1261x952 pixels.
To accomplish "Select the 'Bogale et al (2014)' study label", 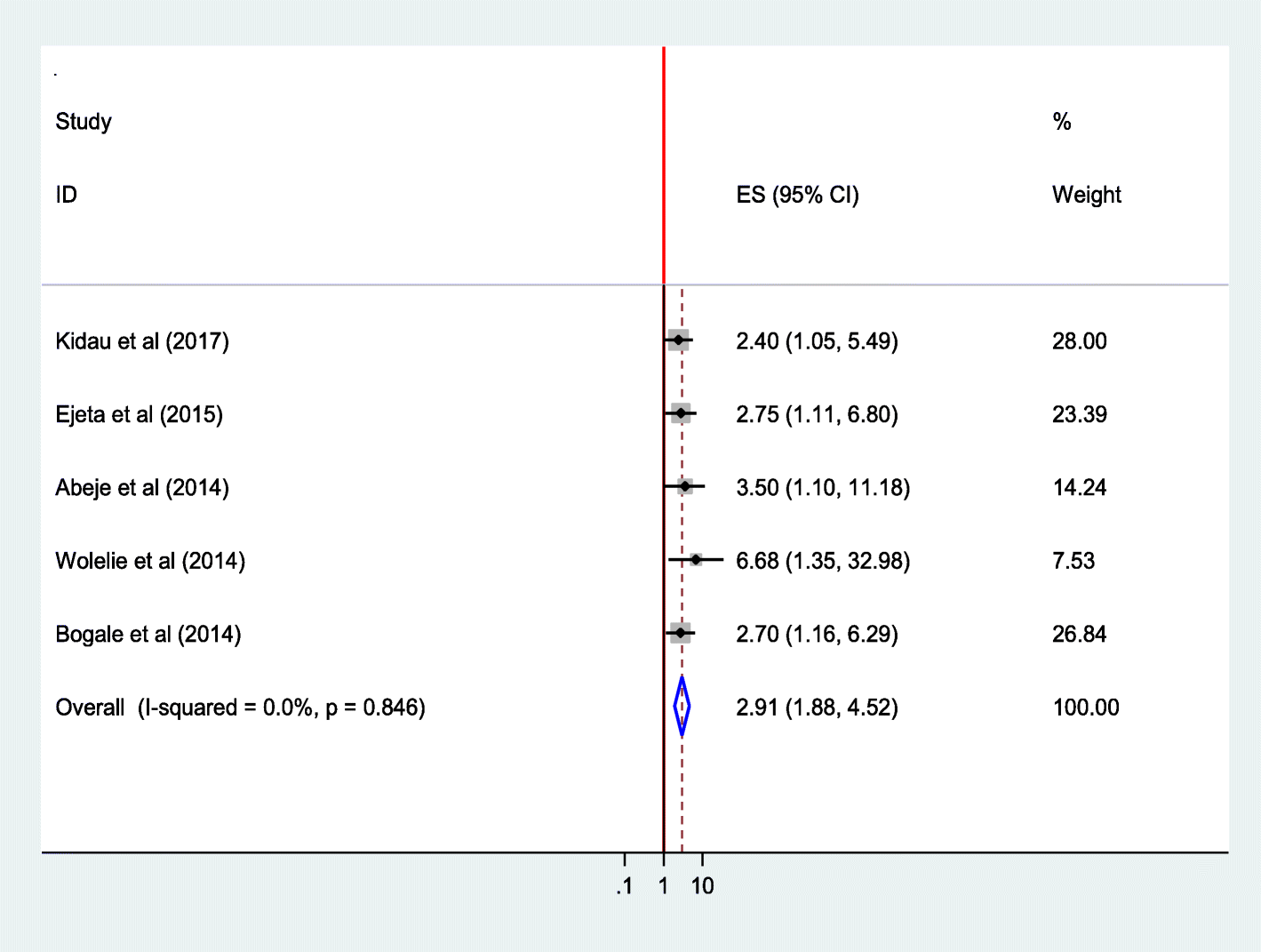I will click(x=148, y=635).
